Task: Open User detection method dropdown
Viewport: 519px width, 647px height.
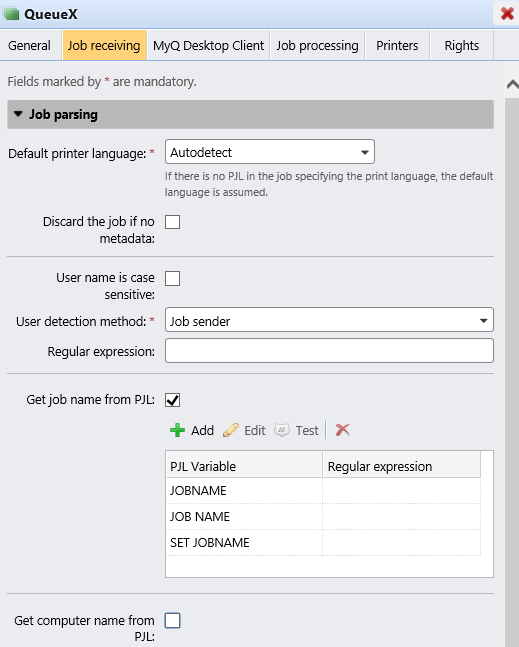Action: [329, 320]
